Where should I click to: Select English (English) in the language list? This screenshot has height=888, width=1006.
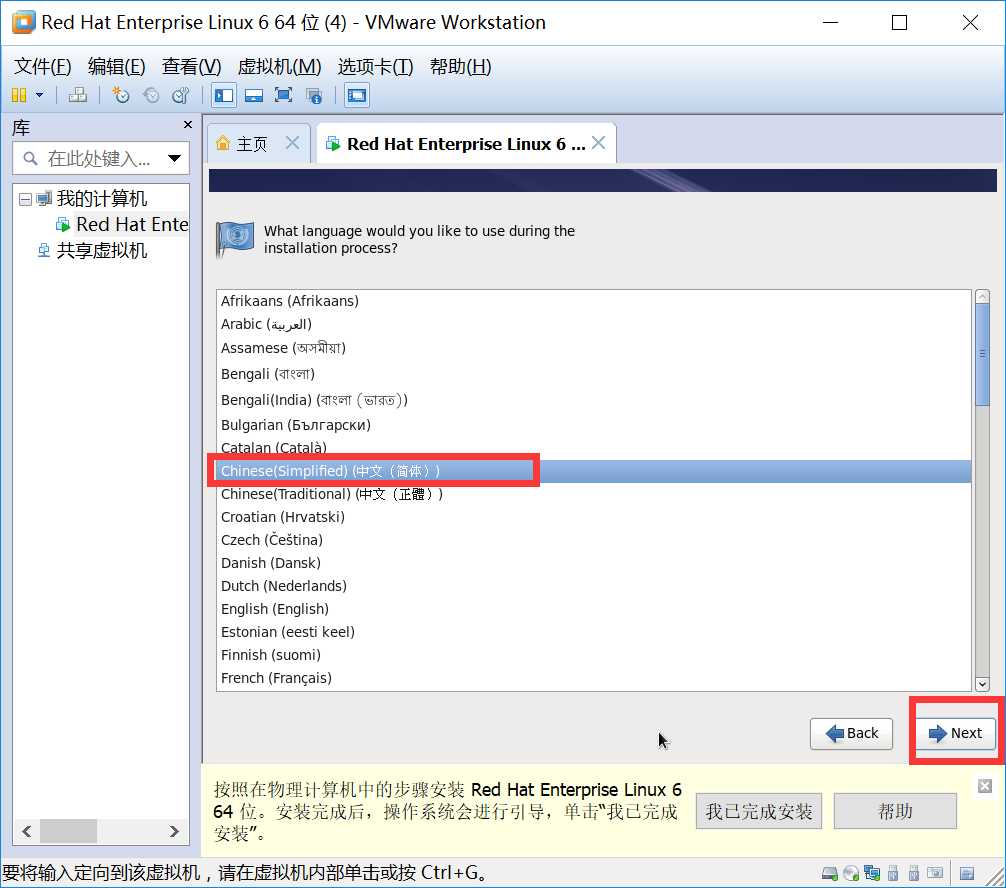click(x=593, y=609)
